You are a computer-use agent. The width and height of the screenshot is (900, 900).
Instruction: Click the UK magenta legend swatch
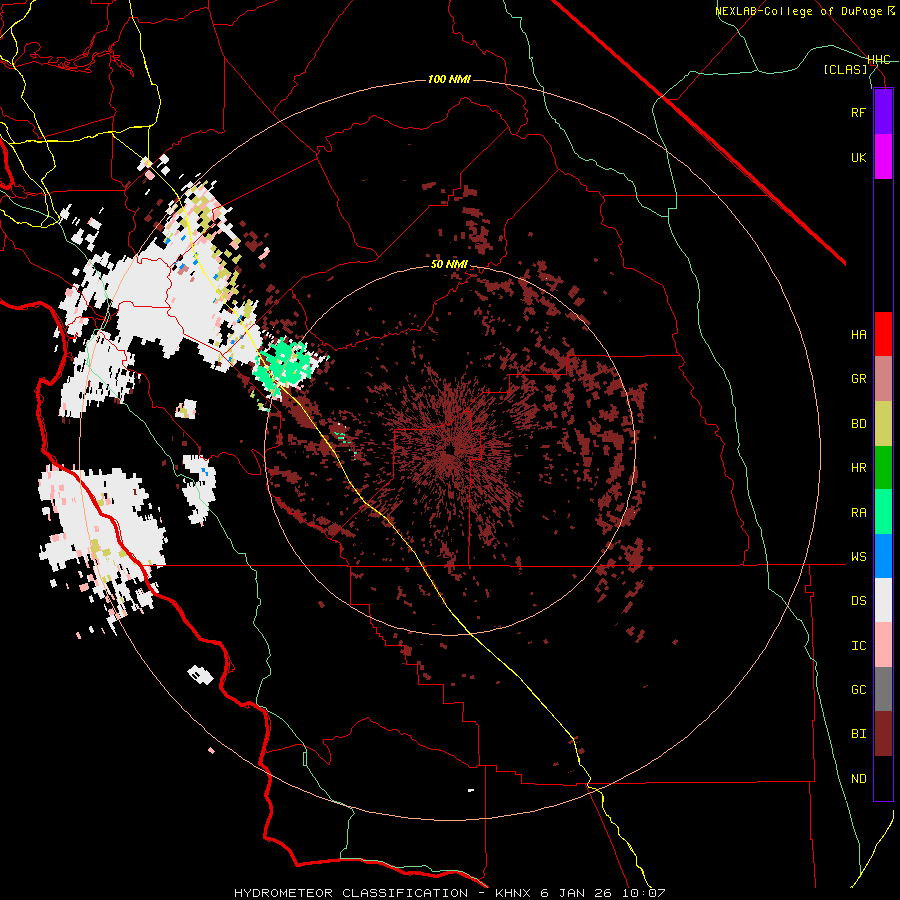[x=883, y=157]
